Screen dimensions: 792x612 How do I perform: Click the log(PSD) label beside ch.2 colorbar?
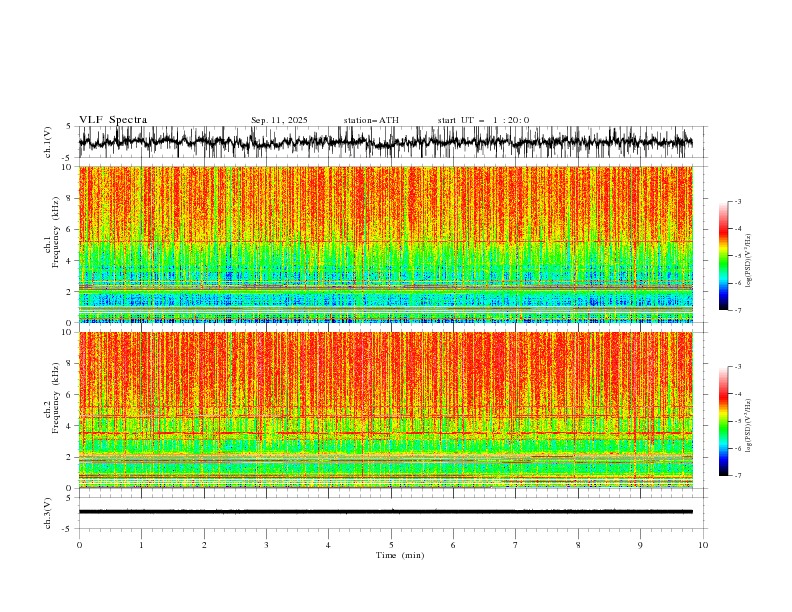coord(749,426)
